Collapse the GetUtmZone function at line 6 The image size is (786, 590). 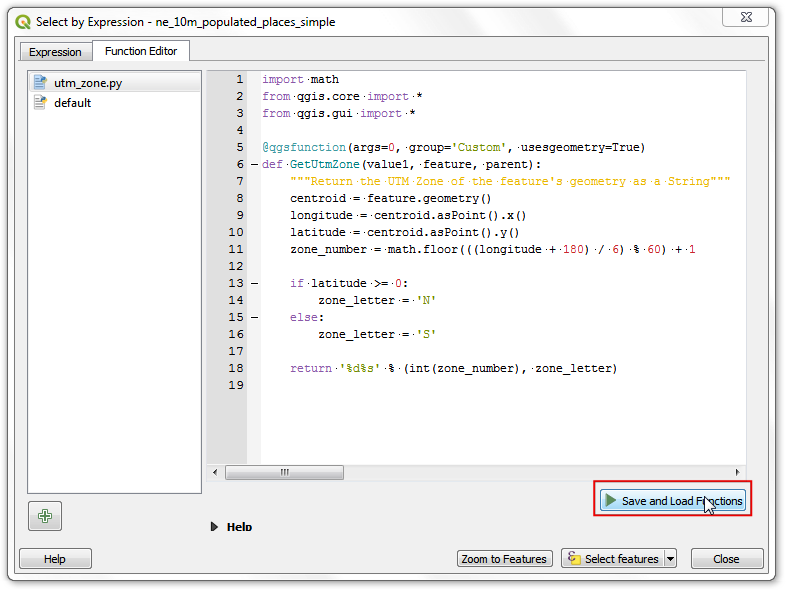click(x=254, y=165)
